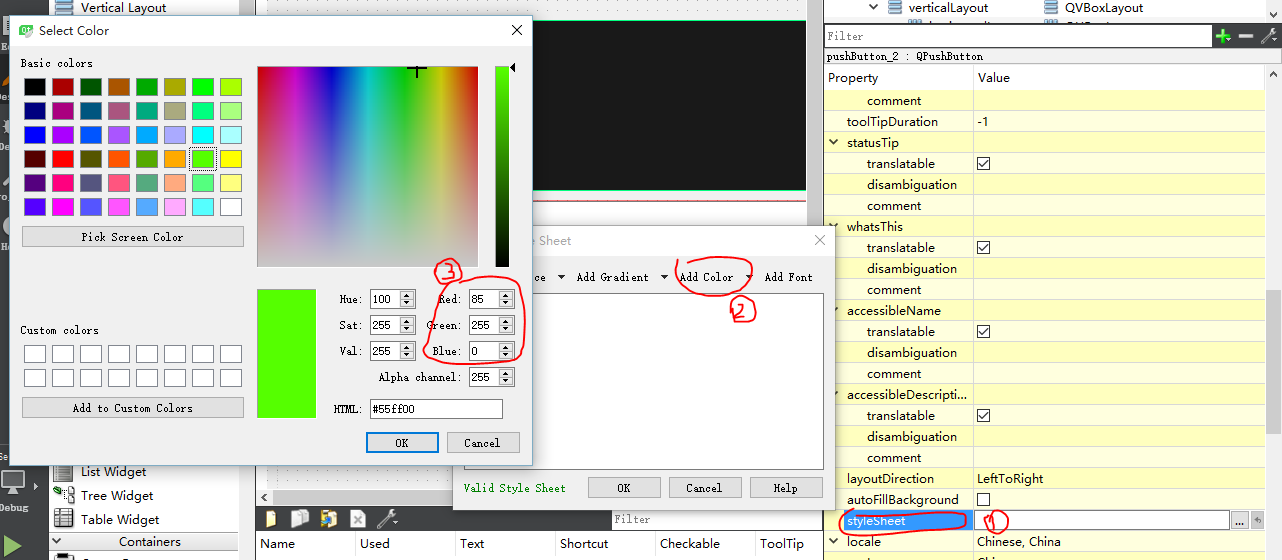Increase the Hue value spin arrow
Viewport: 1282px width, 560px height.
click(406, 295)
